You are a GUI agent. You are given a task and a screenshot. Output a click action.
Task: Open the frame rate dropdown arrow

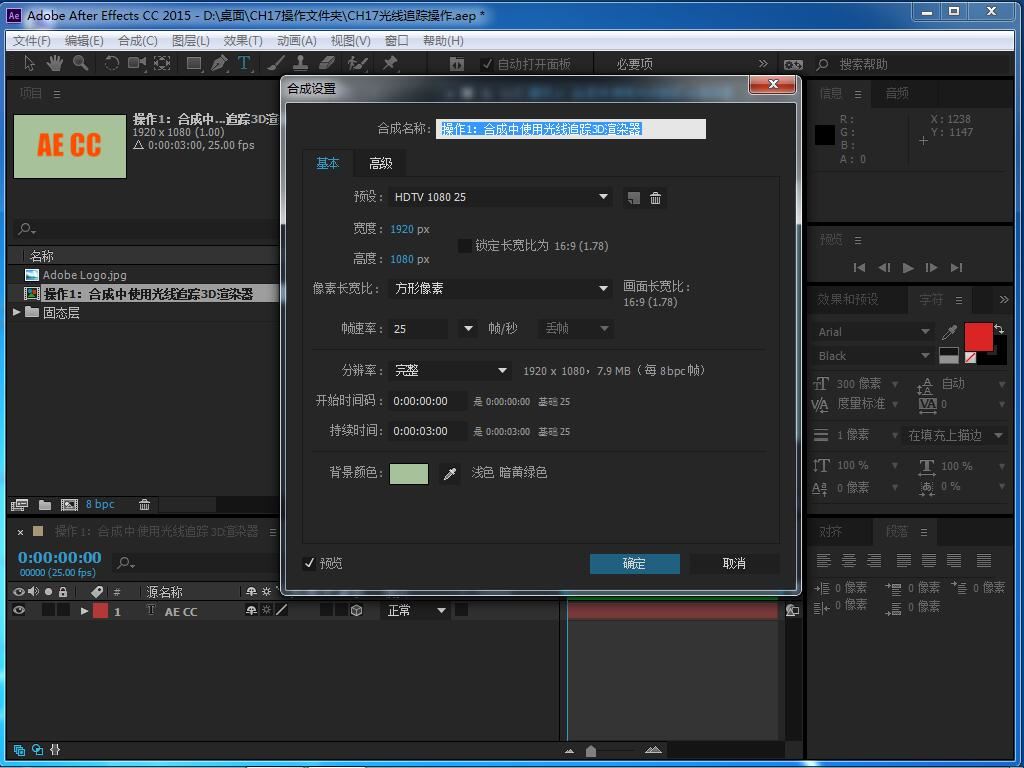468,328
